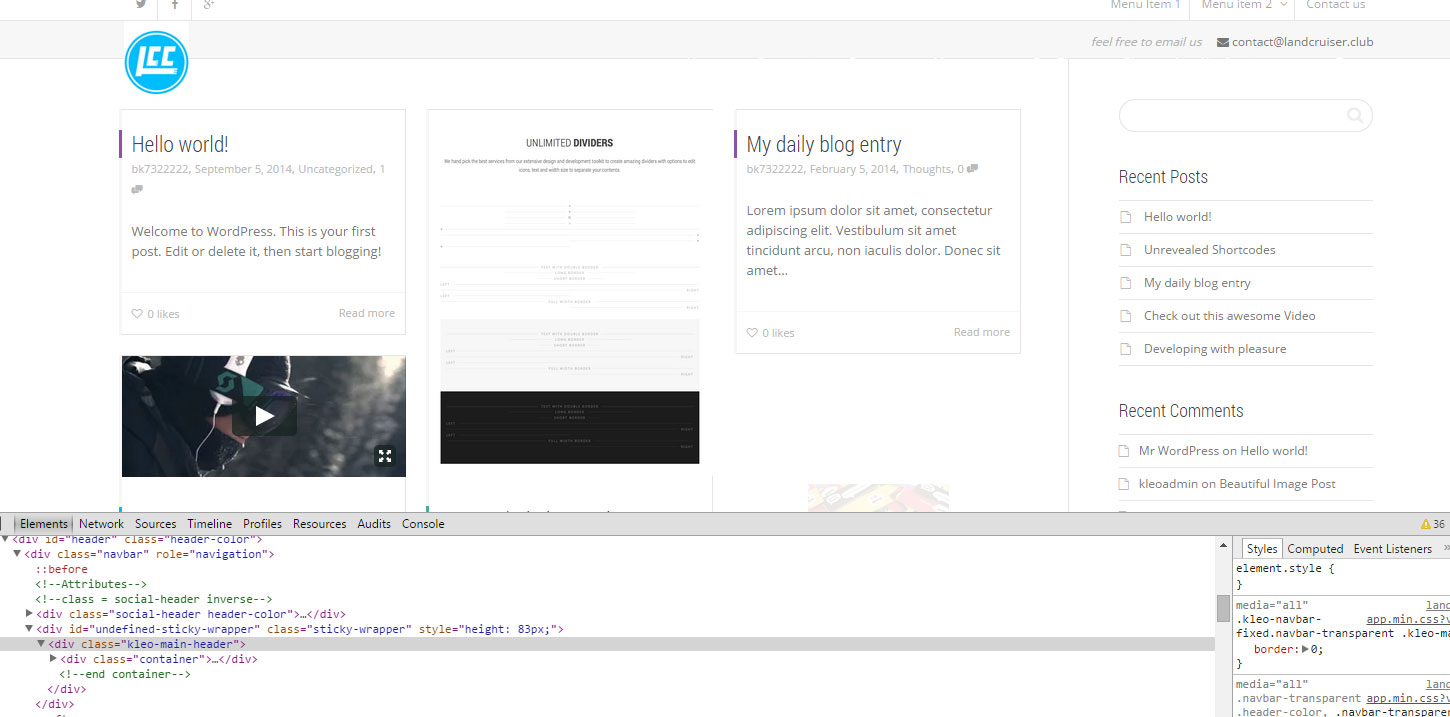Switch to the Computed styles tab

coord(1314,549)
